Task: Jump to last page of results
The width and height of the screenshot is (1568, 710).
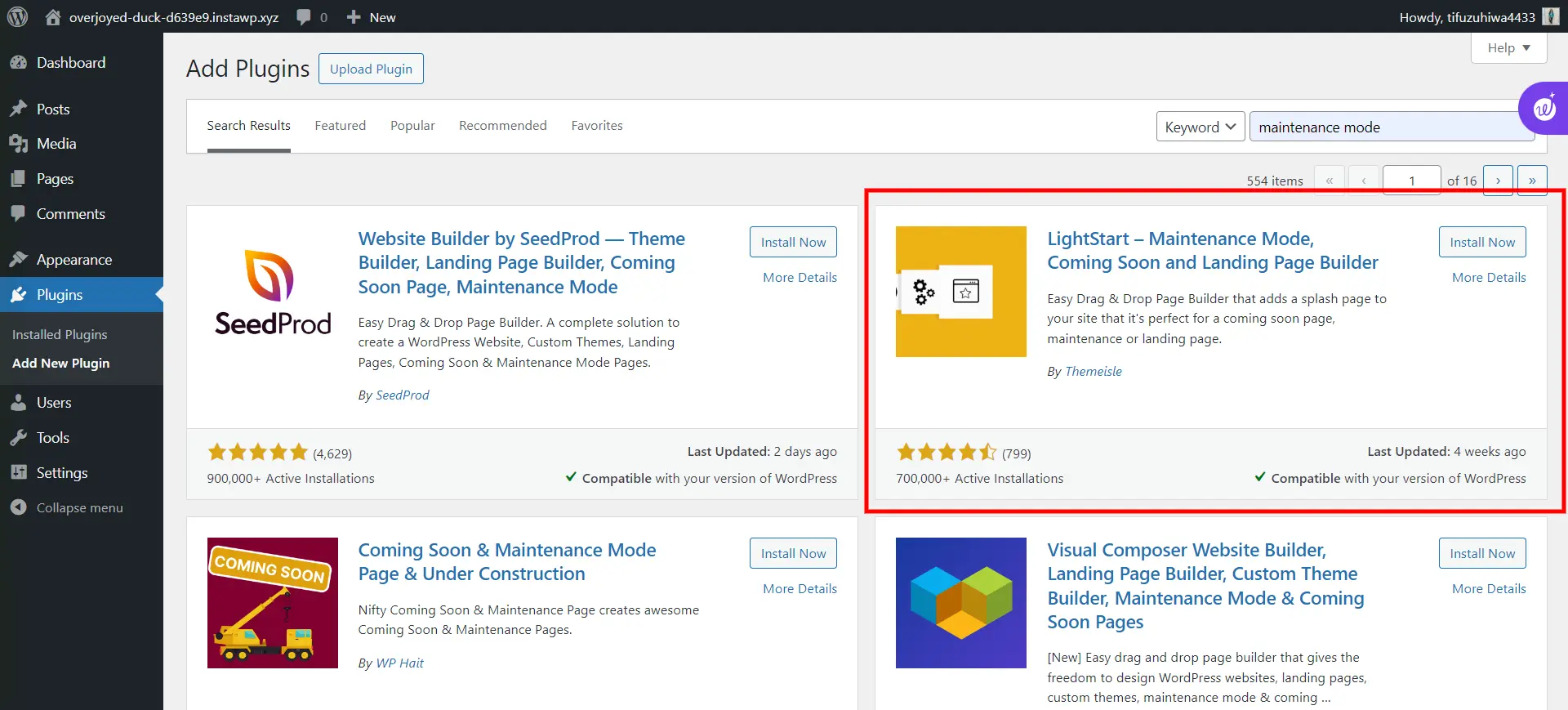Action: click(1532, 181)
